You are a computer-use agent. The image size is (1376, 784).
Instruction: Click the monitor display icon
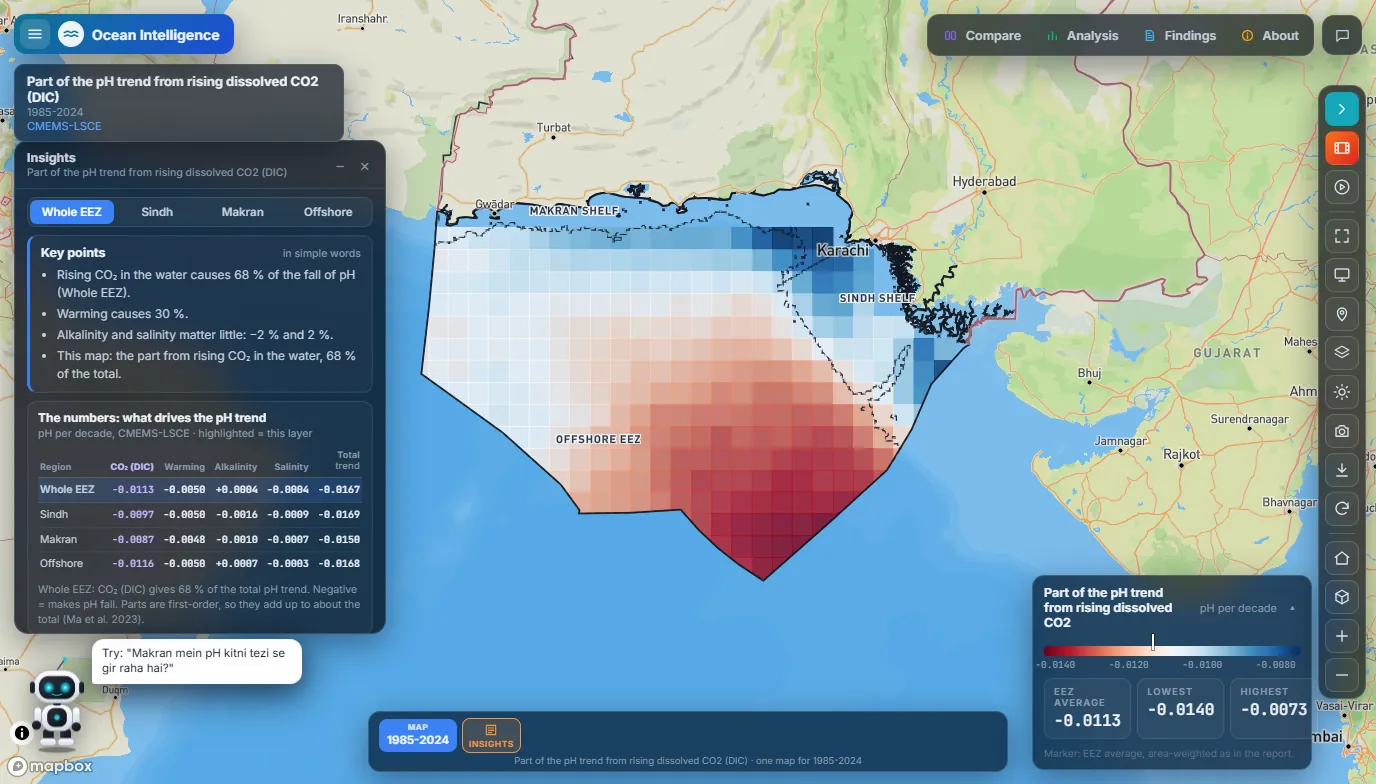pos(1342,275)
